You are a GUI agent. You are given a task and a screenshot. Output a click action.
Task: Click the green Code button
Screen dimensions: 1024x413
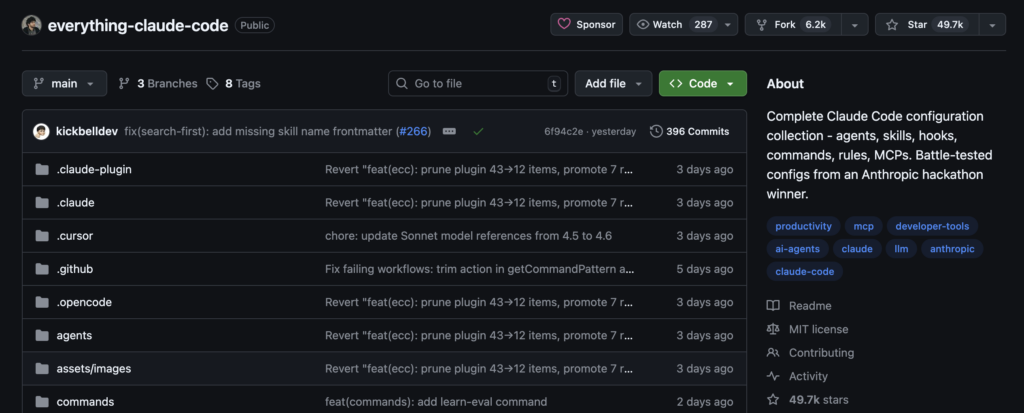point(702,84)
